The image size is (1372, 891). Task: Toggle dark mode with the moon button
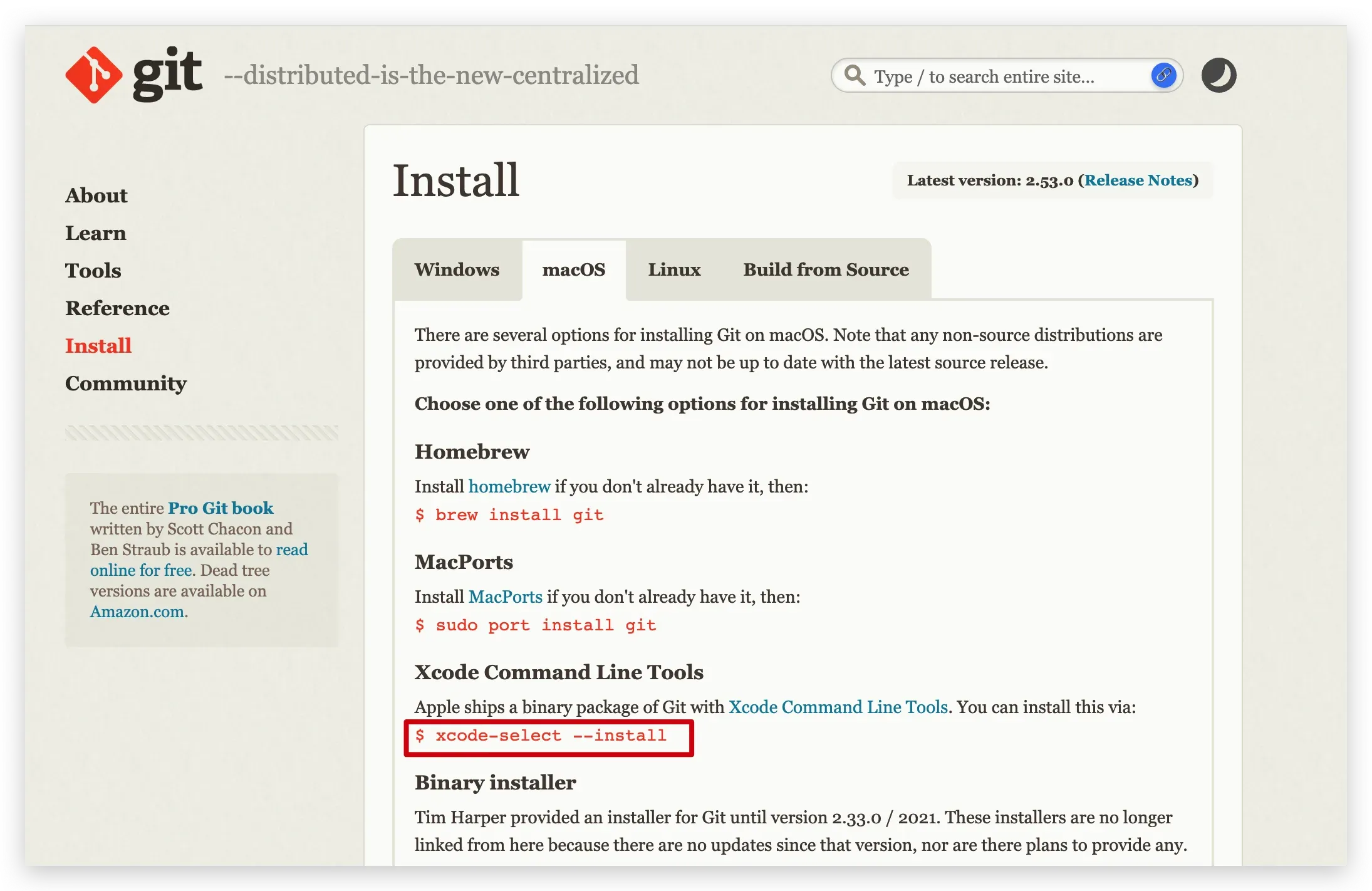coord(1219,75)
